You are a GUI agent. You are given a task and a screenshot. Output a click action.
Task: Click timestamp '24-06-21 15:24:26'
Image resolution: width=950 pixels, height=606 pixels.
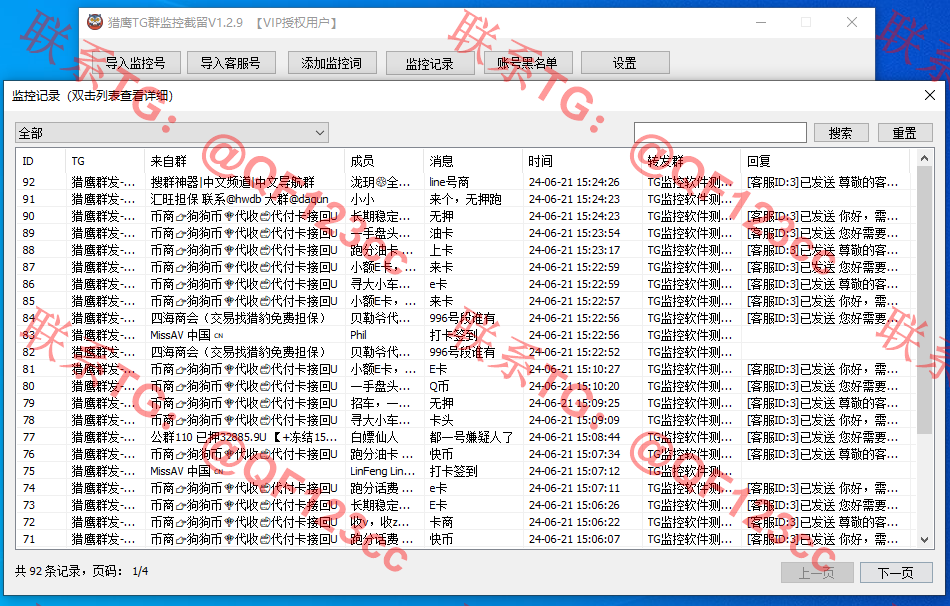point(574,182)
